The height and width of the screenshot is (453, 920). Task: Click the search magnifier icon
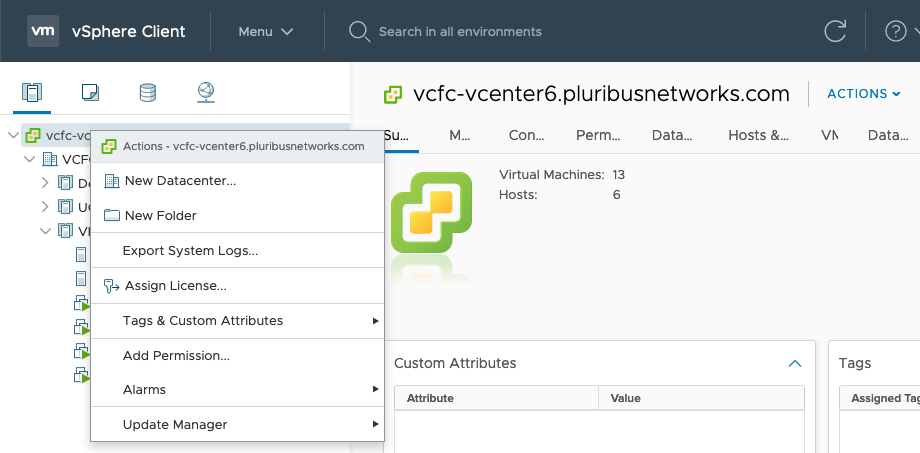click(x=359, y=32)
